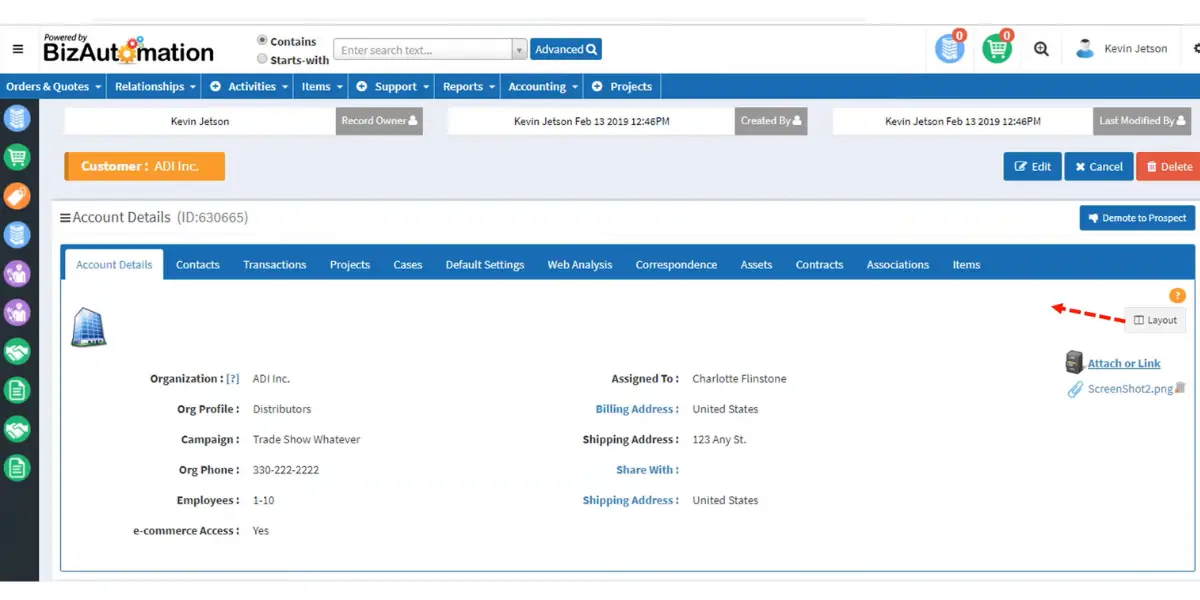This screenshot has height=600, width=1200.
Task: Click the topmost blue building sidebar icon
Action: point(17,118)
